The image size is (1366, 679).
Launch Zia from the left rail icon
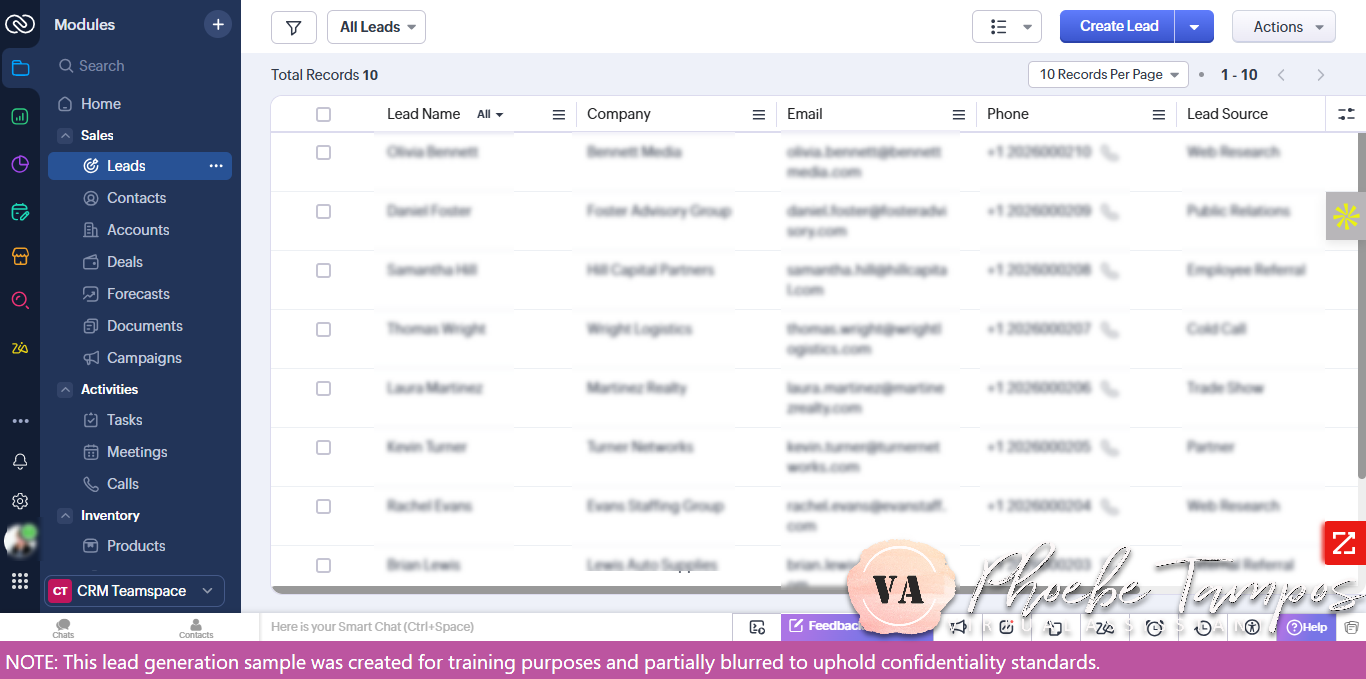20,347
